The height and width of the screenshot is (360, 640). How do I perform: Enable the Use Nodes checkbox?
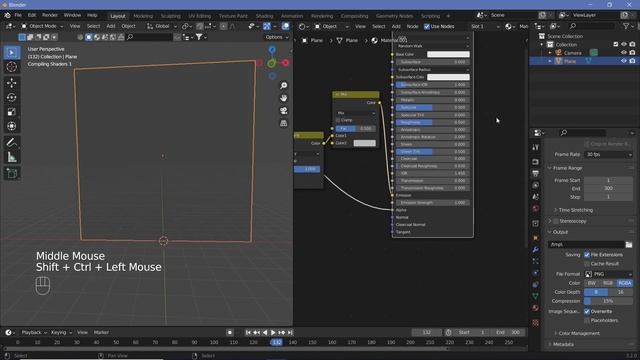point(427,27)
